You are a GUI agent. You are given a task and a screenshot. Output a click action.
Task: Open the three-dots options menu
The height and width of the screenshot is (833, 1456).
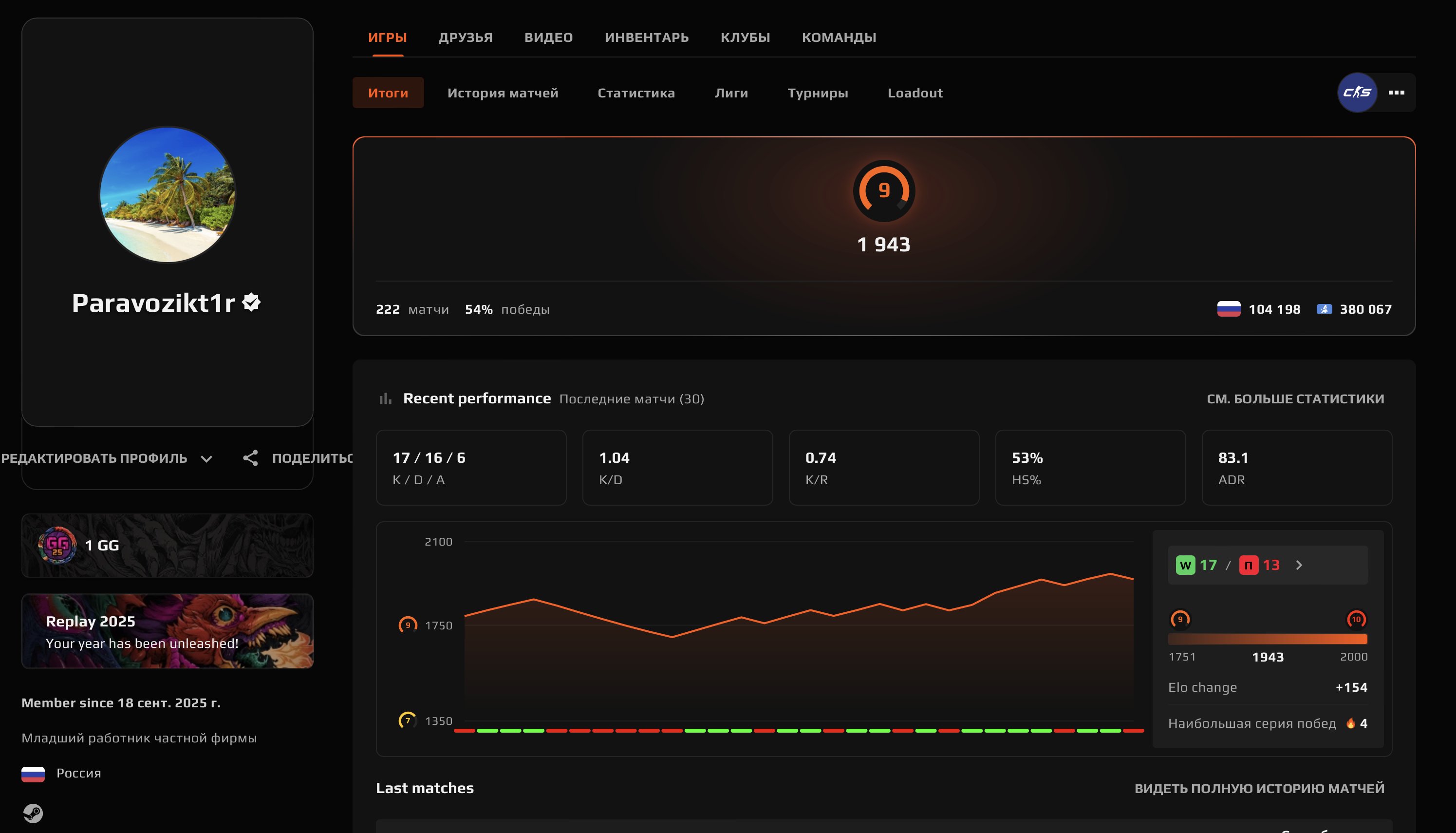point(1398,92)
